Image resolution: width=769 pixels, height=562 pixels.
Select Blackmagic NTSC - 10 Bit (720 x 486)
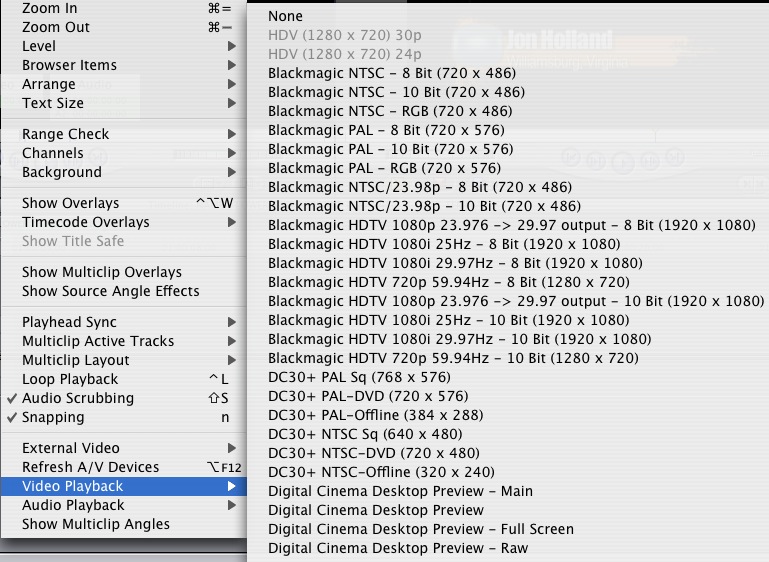coord(508,93)
